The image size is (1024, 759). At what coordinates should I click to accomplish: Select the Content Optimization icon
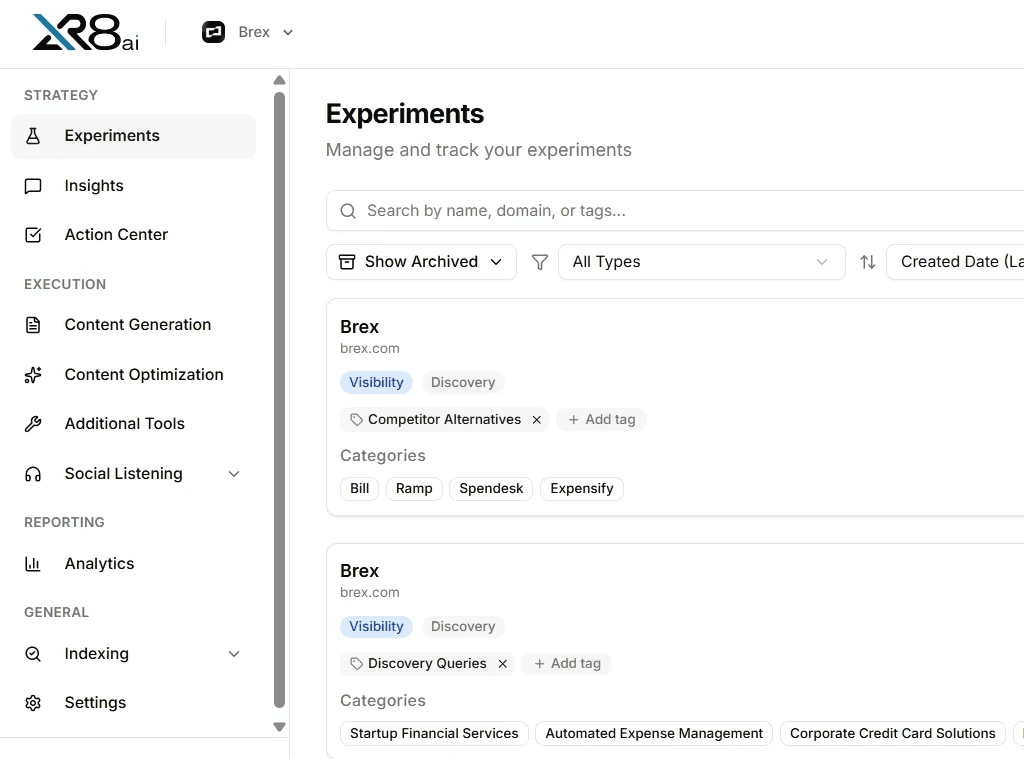33,374
